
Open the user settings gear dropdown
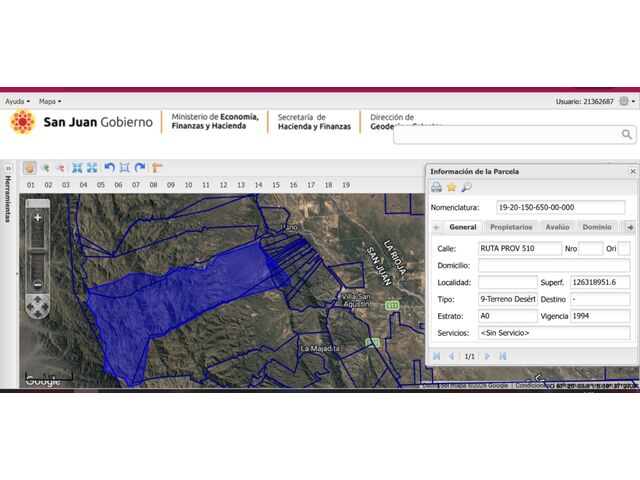pyautogui.click(x=626, y=101)
